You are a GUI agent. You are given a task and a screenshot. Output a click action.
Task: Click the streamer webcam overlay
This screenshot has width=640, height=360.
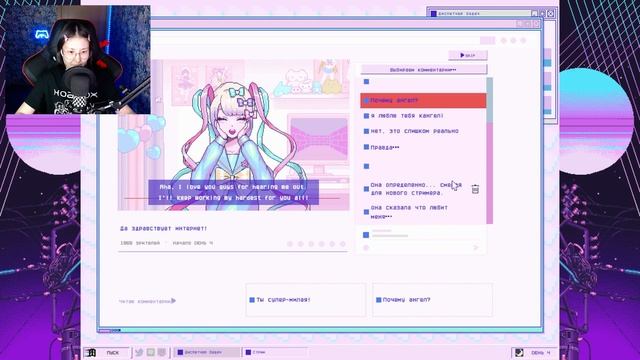pos(78,60)
